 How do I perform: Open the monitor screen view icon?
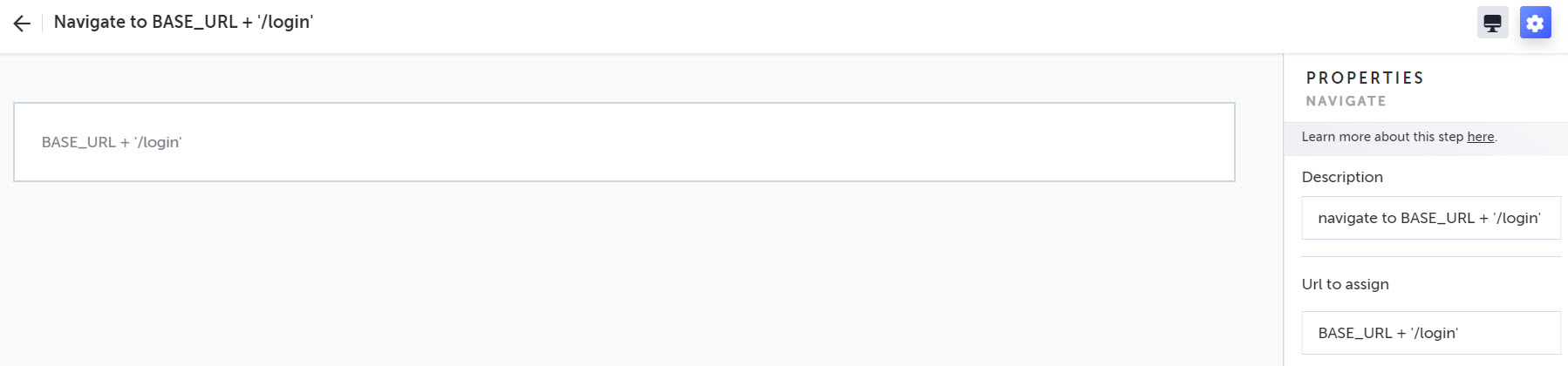1492,24
